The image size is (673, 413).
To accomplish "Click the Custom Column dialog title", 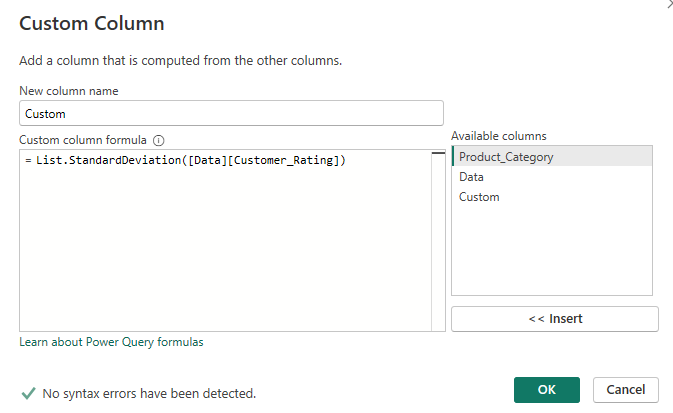I will [x=92, y=23].
